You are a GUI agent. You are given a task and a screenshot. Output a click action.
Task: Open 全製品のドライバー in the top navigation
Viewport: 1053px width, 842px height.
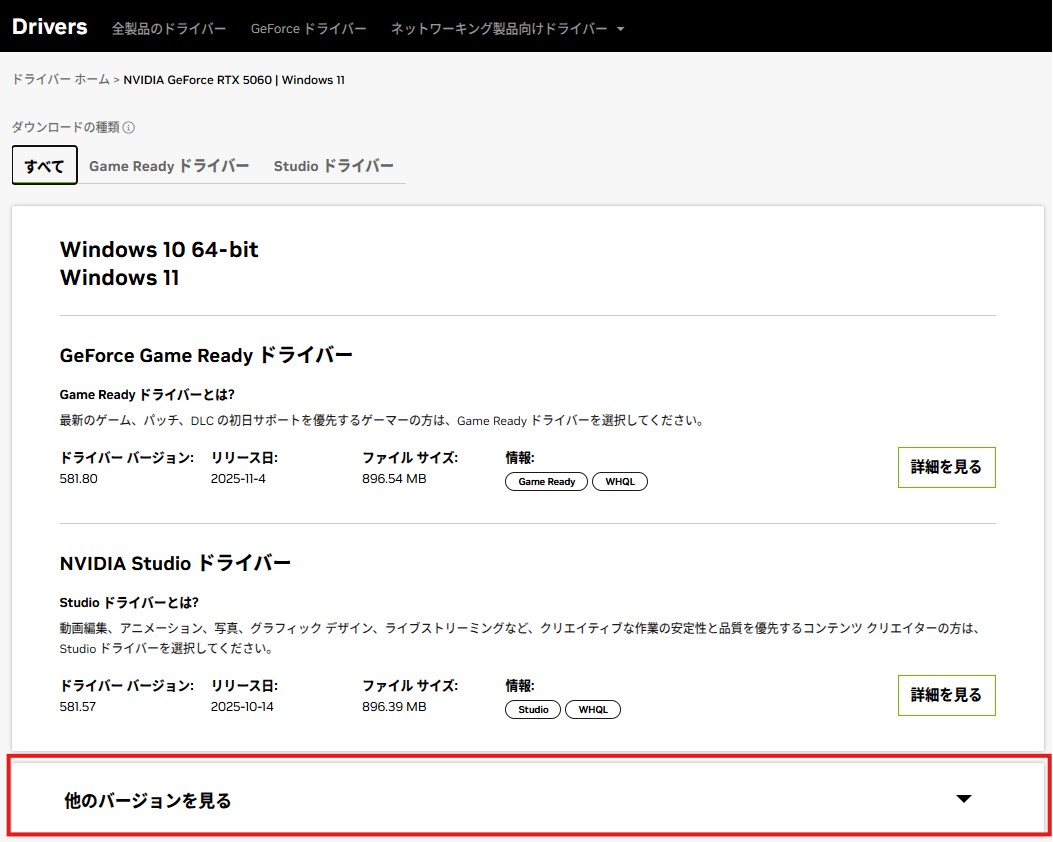click(x=169, y=29)
